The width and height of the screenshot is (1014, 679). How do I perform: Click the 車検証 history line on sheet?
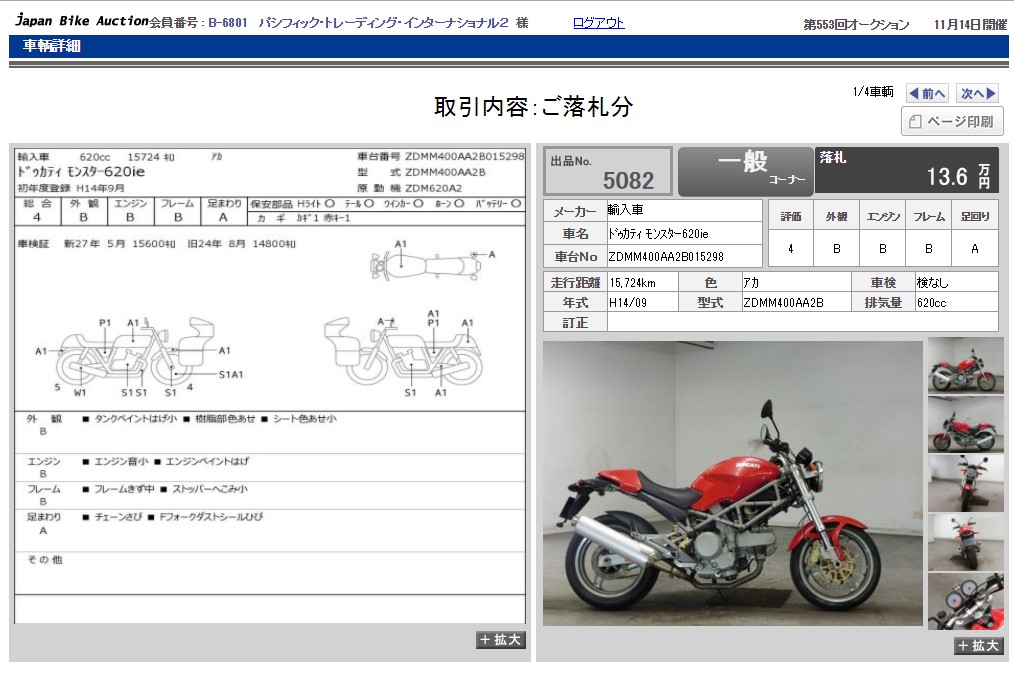tap(156, 244)
